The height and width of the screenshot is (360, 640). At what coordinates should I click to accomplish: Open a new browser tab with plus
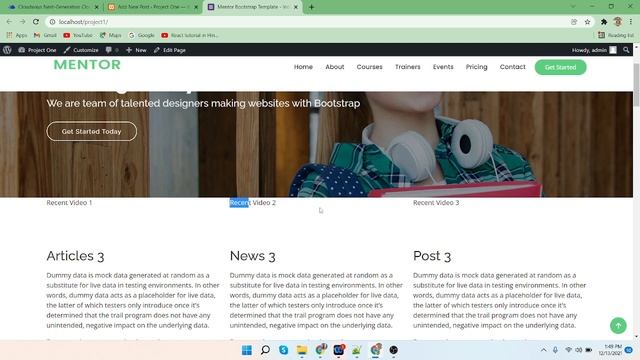pyautogui.click(x=311, y=7)
